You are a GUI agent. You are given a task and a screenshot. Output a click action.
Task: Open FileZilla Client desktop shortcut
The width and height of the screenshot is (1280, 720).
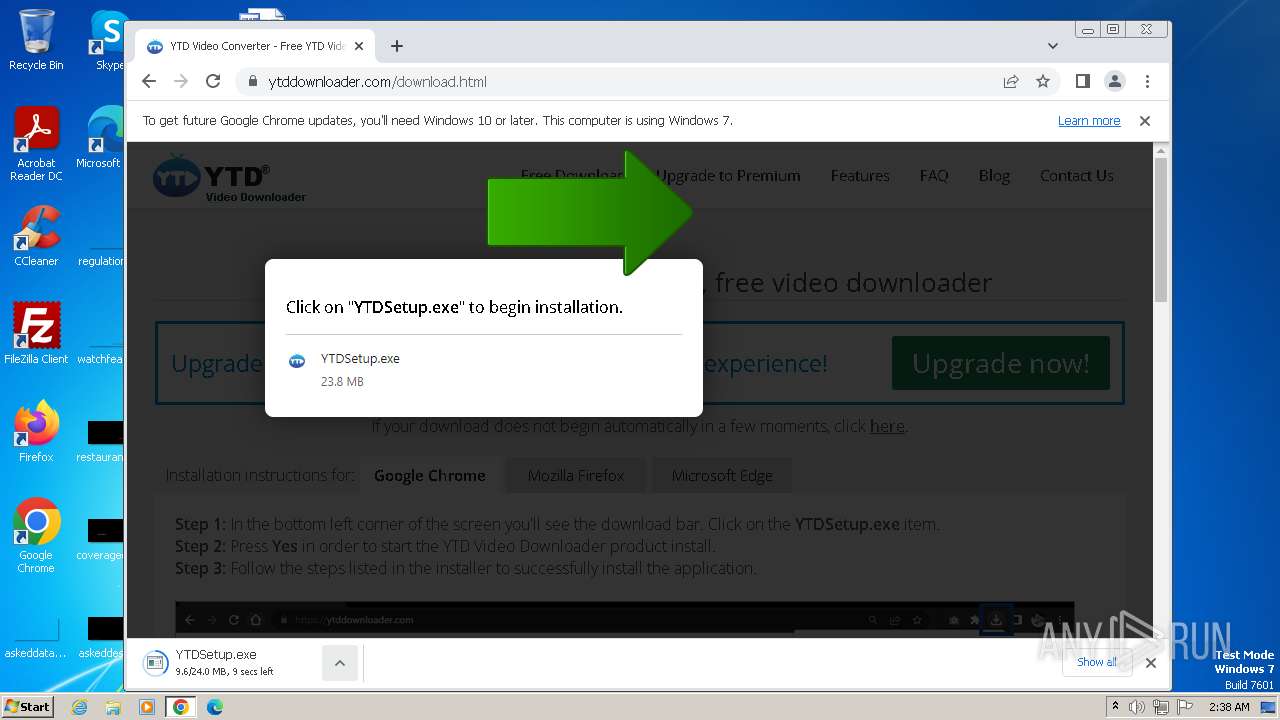pyautogui.click(x=36, y=334)
